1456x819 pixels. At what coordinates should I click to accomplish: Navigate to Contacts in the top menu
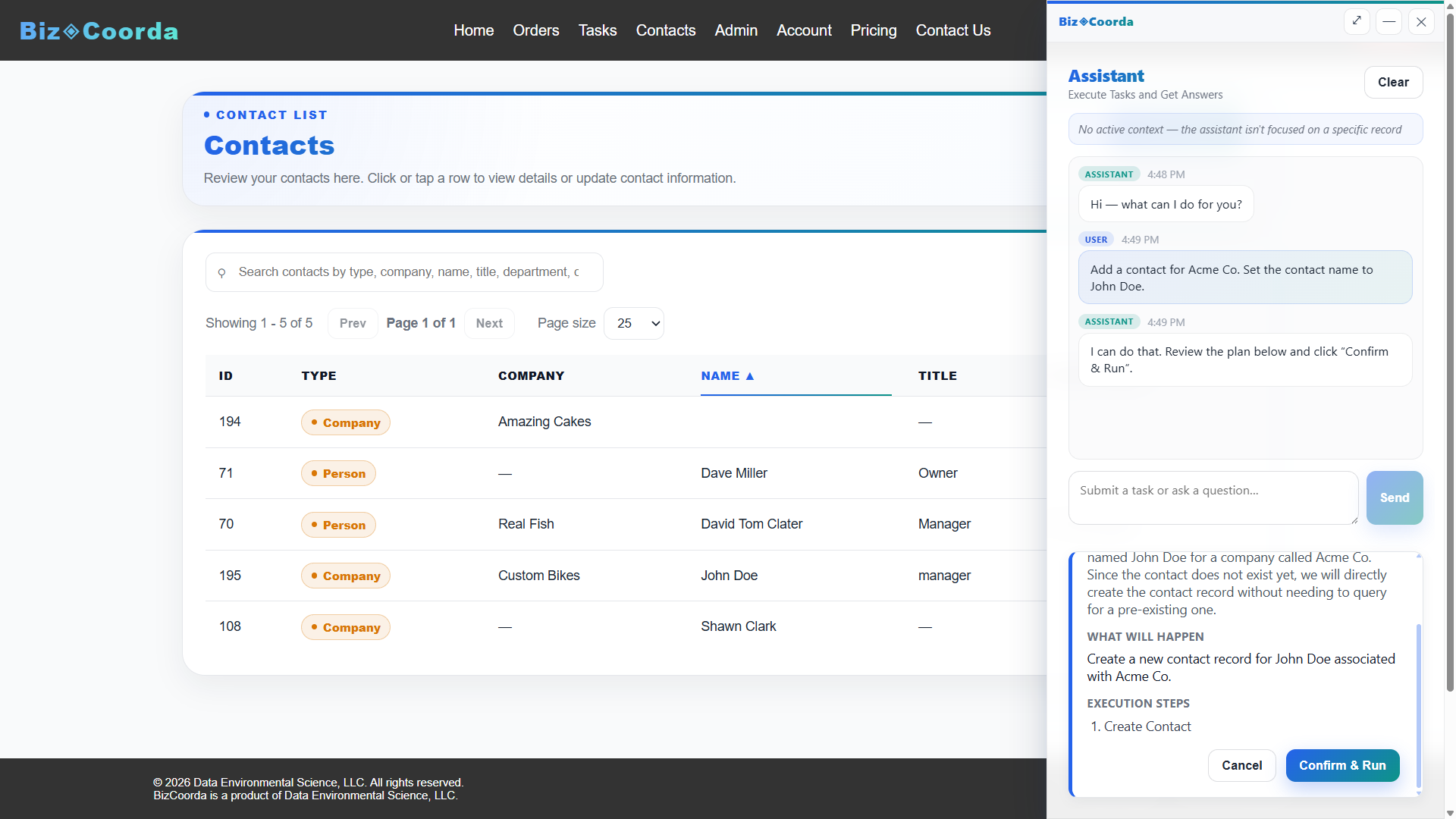[x=666, y=30]
